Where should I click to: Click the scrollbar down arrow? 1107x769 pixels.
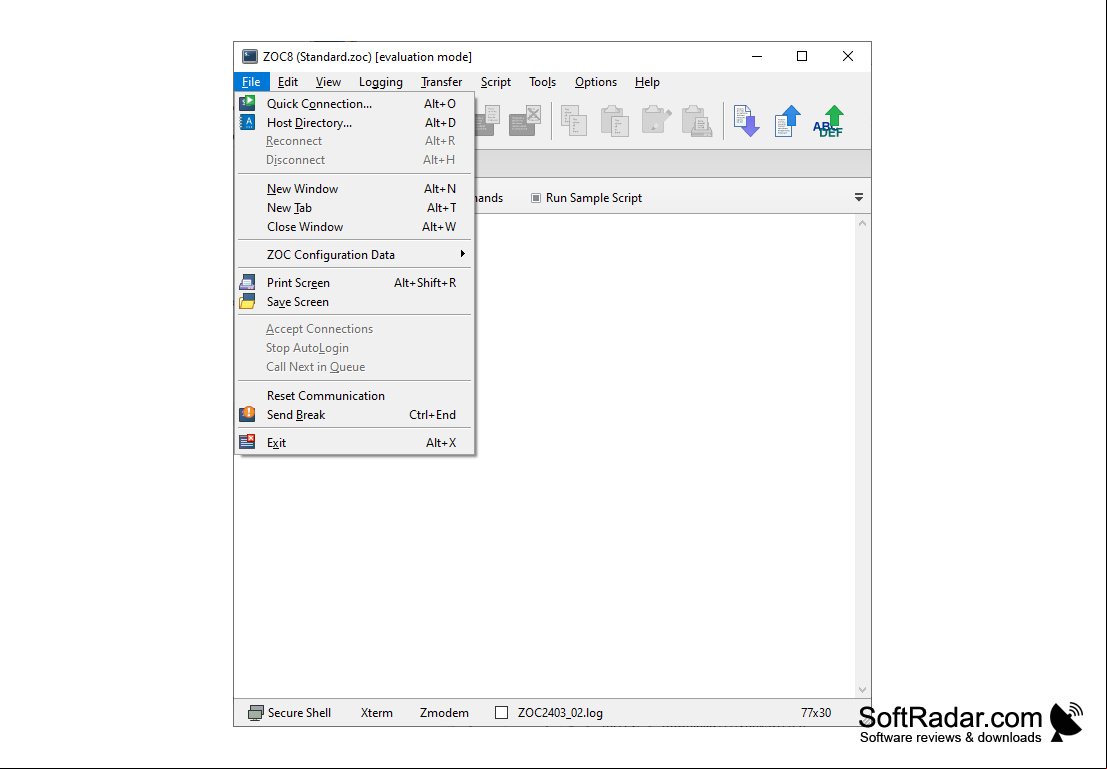pyautogui.click(x=862, y=690)
